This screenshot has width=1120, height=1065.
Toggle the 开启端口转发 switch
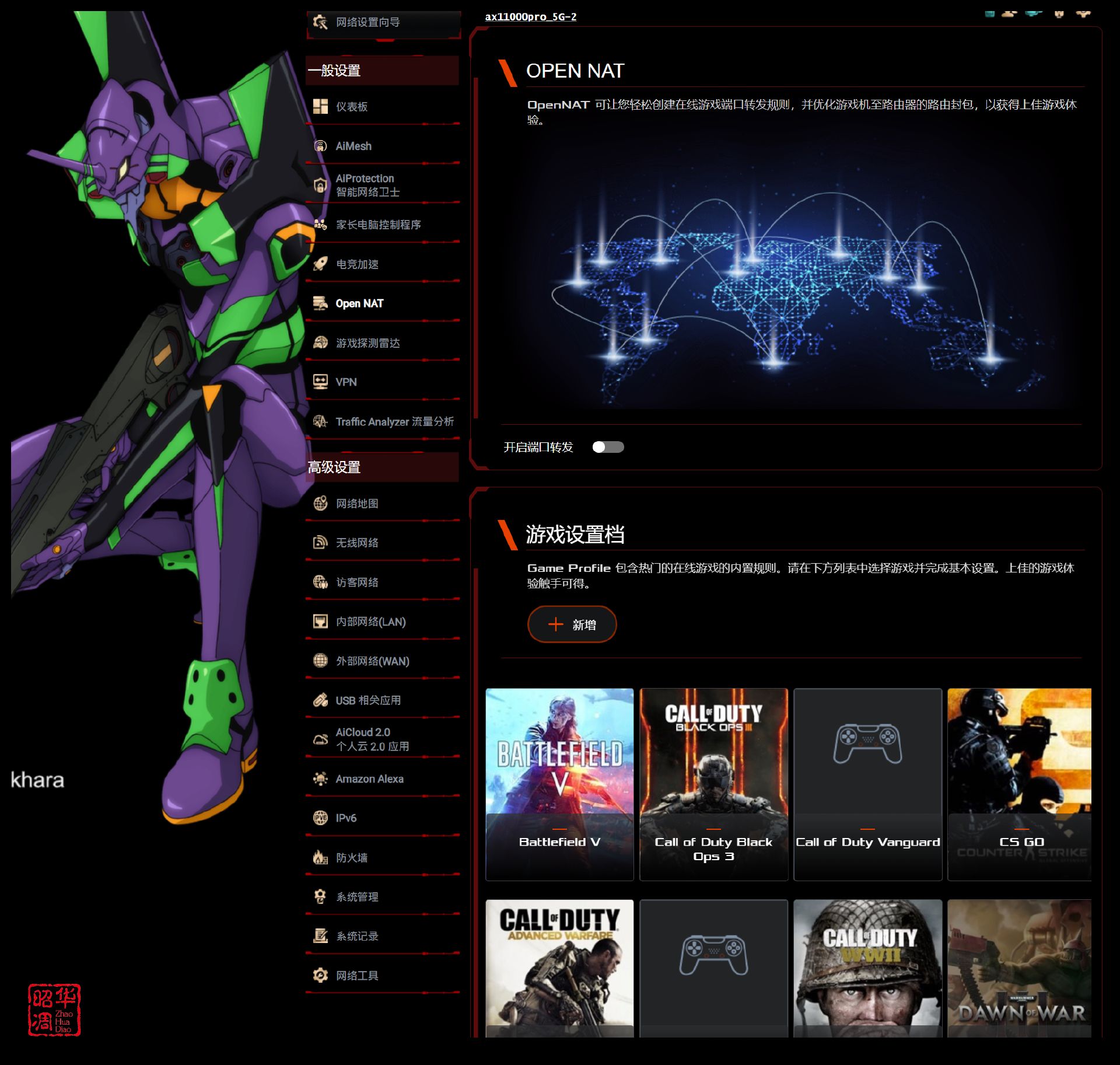(608, 447)
